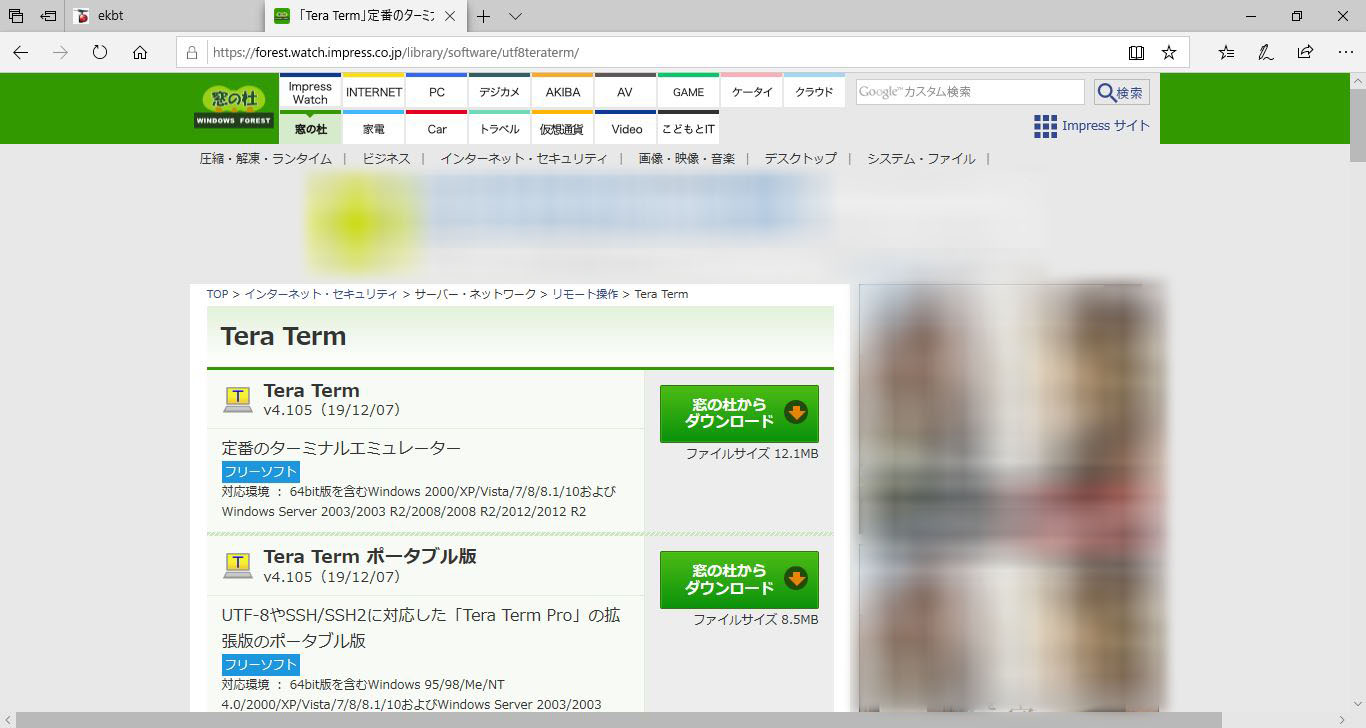The image size is (1366, 728).
Task: Open a new tab with plus icon
Action: point(484,16)
